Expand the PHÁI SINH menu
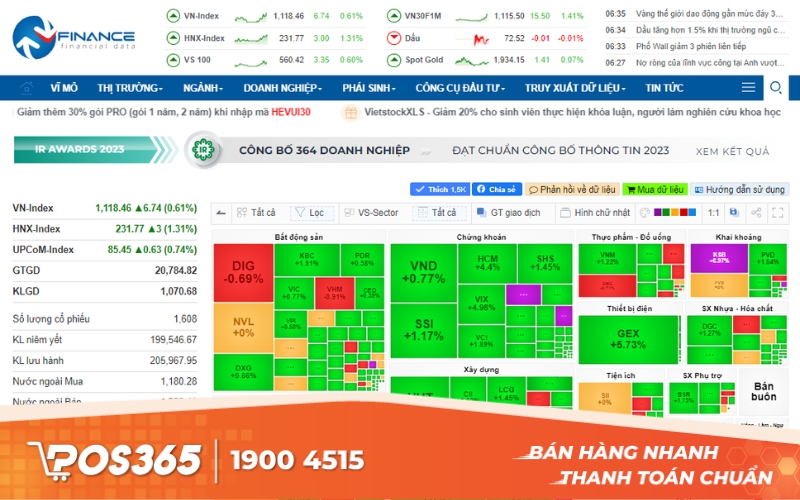The width and height of the screenshot is (800, 500). click(369, 88)
